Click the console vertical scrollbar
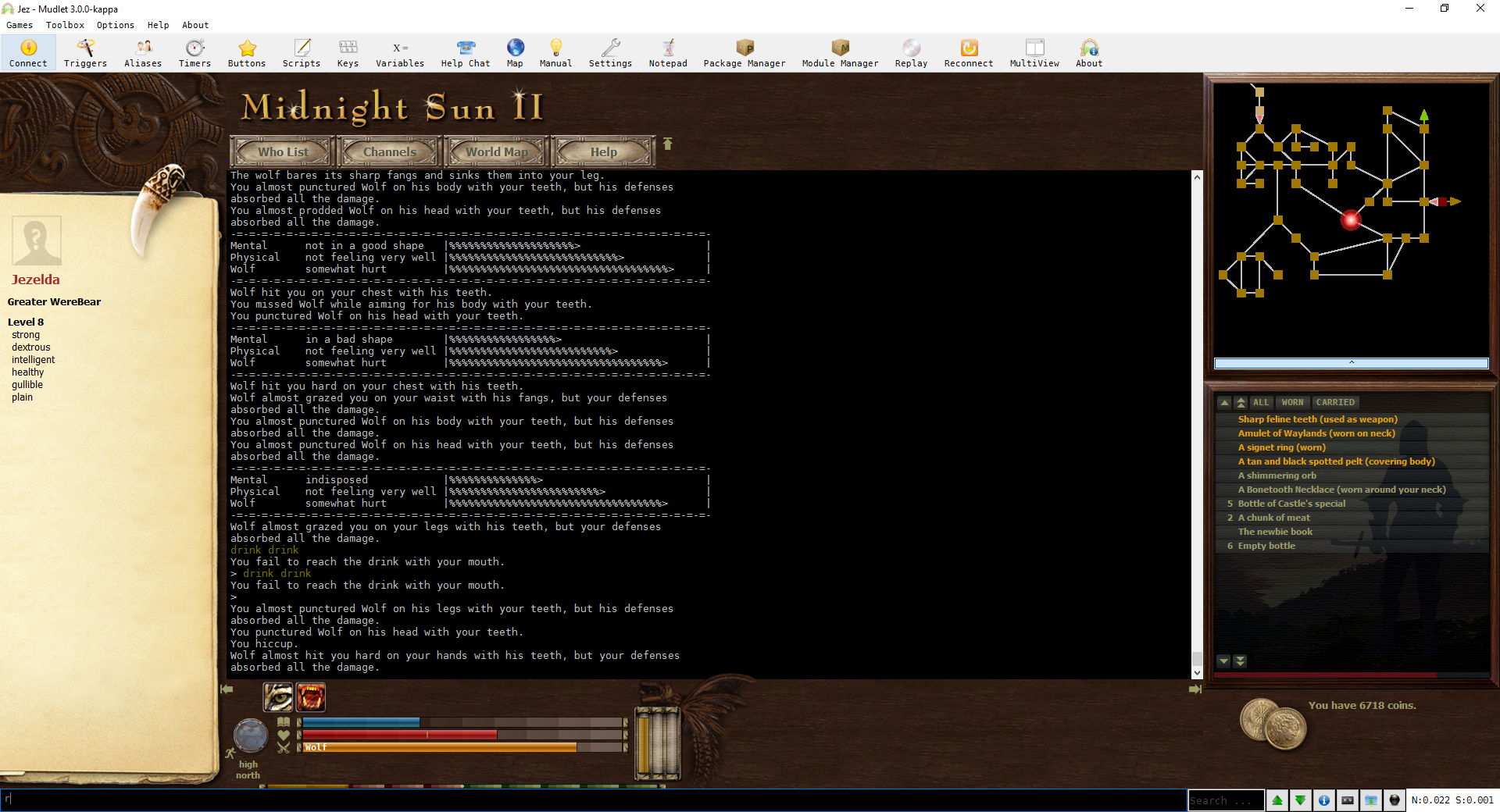The height and width of the screenshot is (812, 1500). tap(1197, 424)
